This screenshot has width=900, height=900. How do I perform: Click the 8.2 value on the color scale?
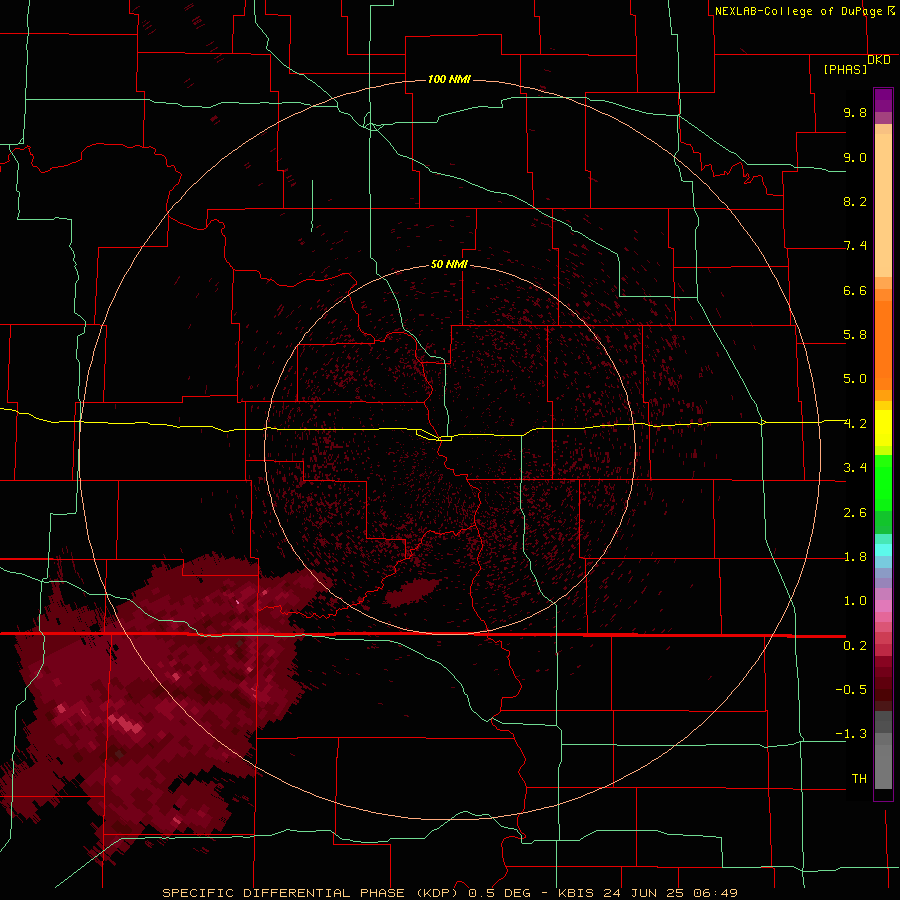(x=855, y=201)
